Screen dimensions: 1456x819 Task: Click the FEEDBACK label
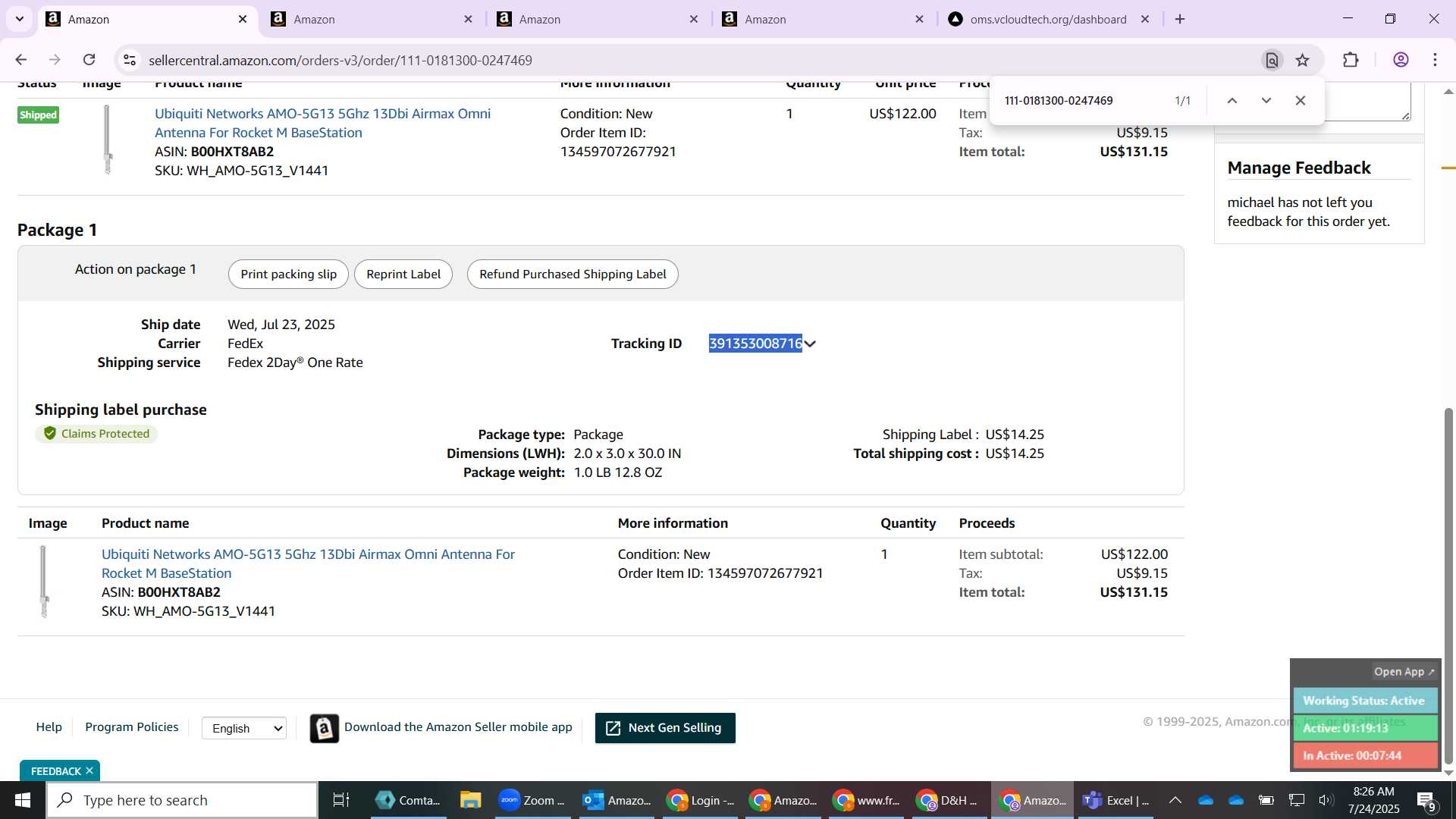(x=55, y=771)
